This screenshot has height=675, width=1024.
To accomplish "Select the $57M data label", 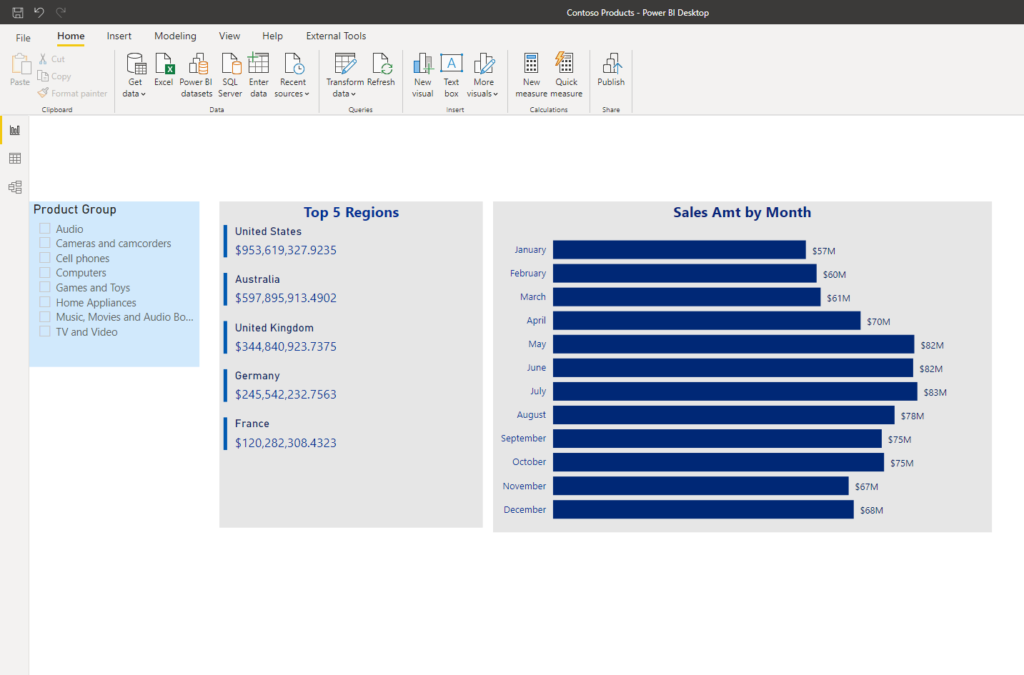I will click(x=824, y=251).
